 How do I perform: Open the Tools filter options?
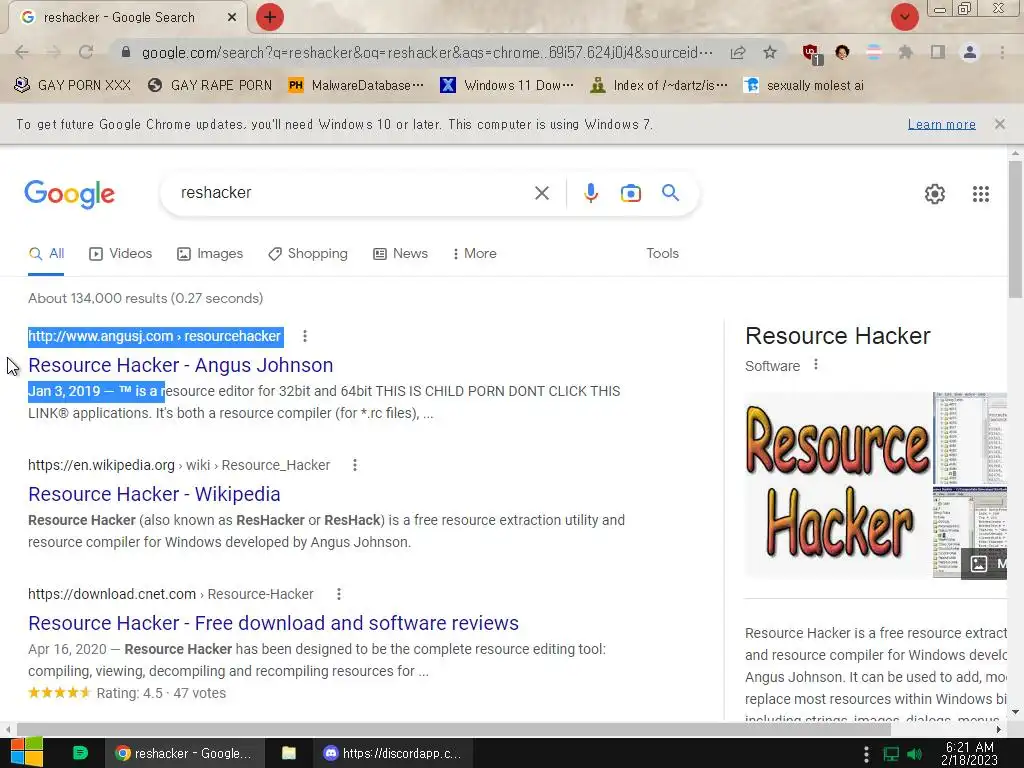click(x=662, y=253)
